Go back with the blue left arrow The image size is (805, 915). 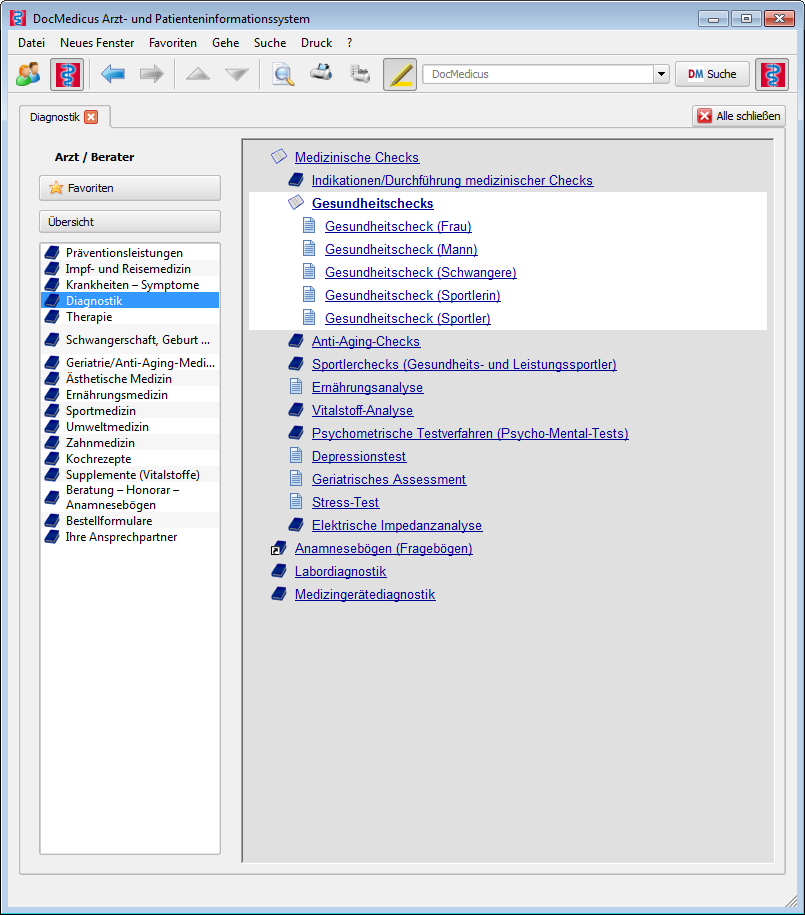(113, 74)
